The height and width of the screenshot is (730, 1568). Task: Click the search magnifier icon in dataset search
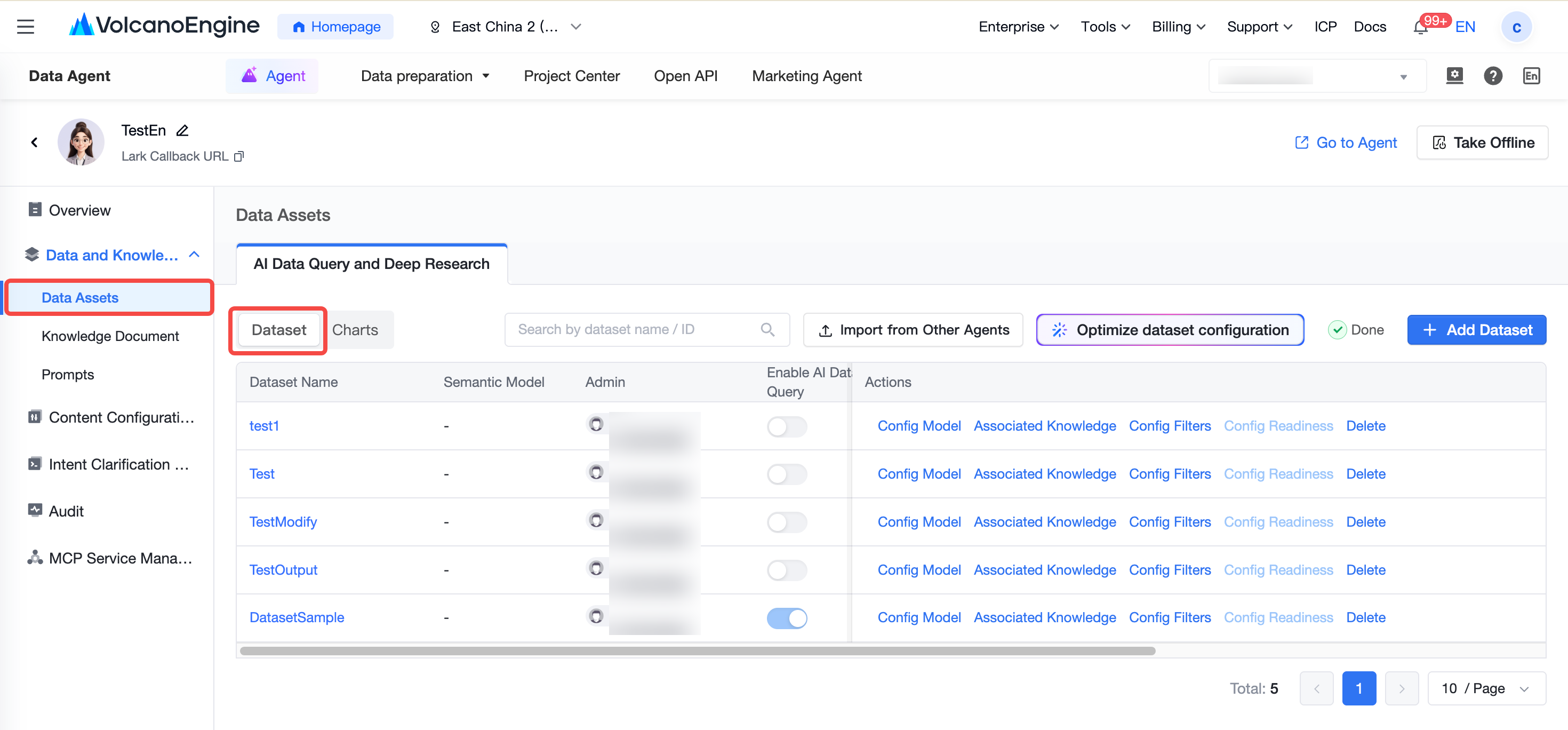coord(767,329)
